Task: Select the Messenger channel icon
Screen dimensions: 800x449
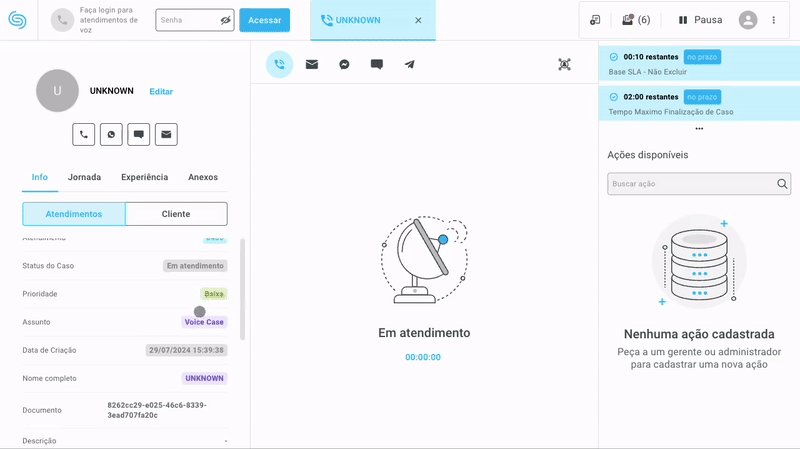Action: click(344, 64)
